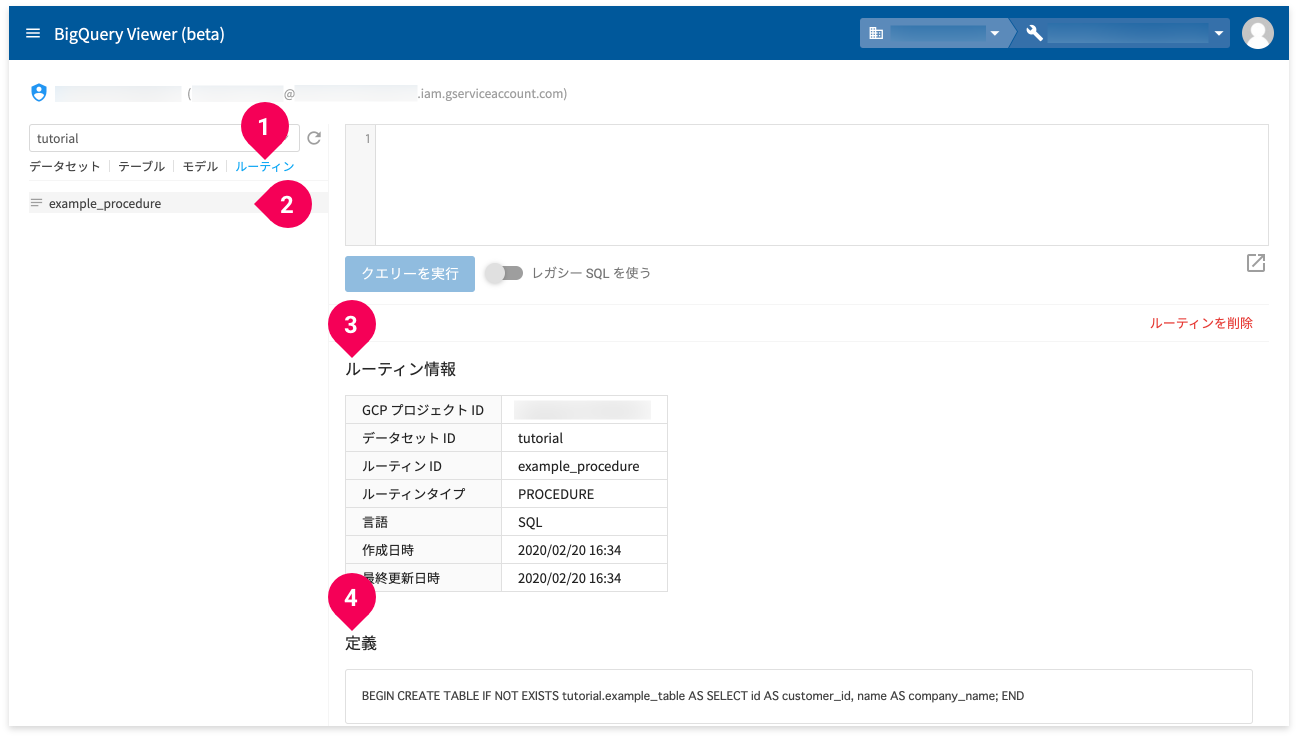This screenshot has height=738, width=1298.
Task: Click the 最終更新日時 value 2020/02/20 16:34
Action: [x=570, y=578]
